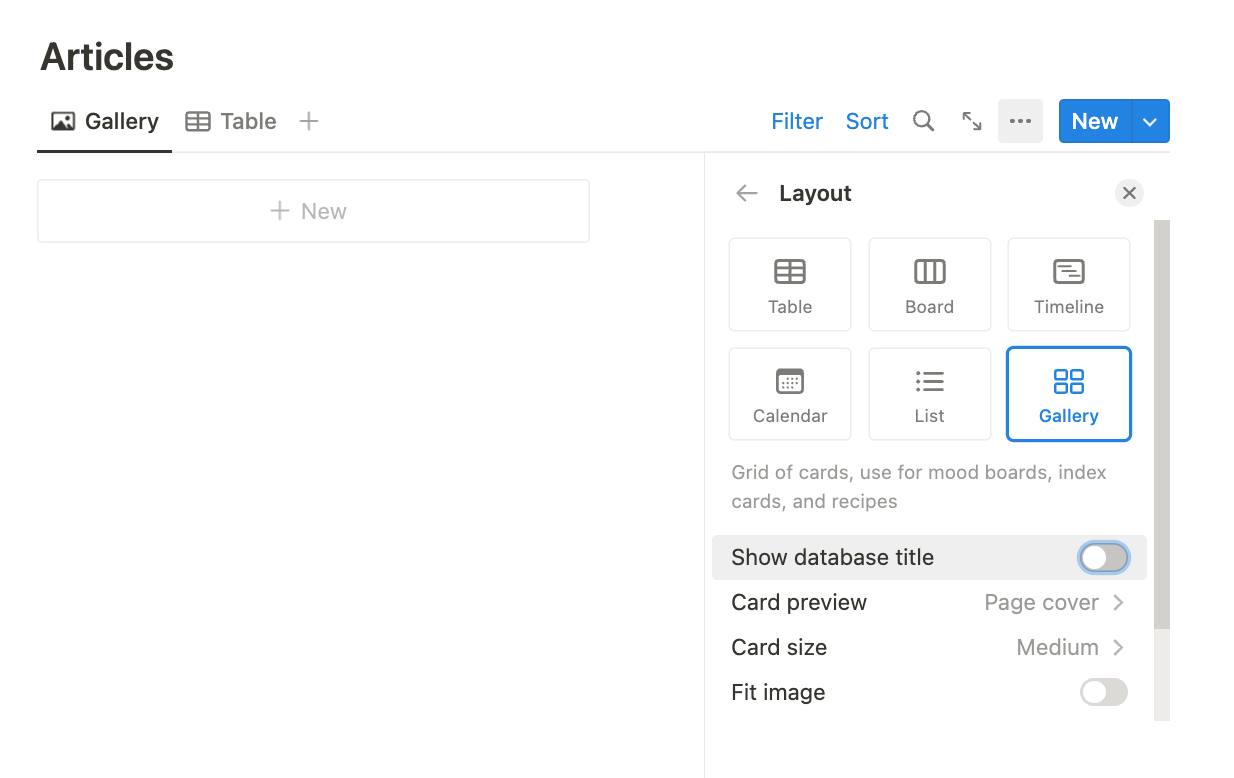The height and width of the screenshot is (778, 1234).
Task: Toggle Show database title switch
Action: (x=1104, y=558)
